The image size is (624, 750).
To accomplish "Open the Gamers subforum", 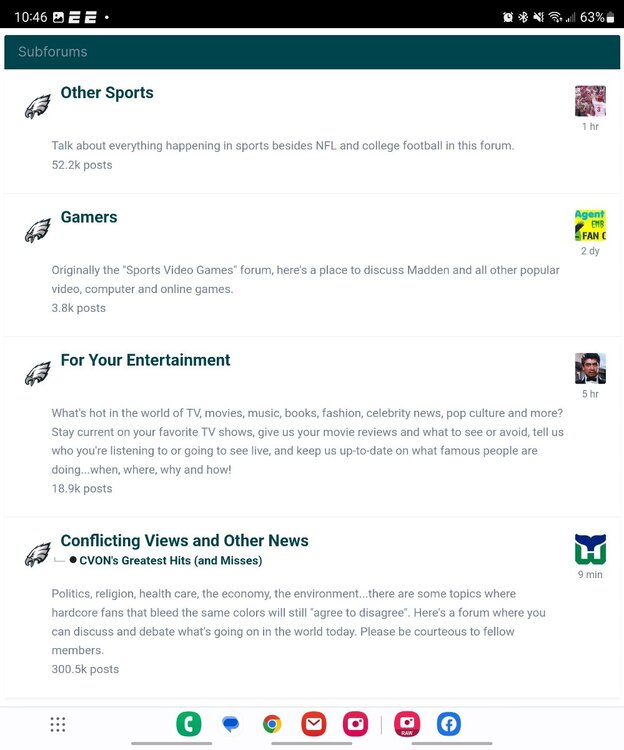I will coord(89,217).
